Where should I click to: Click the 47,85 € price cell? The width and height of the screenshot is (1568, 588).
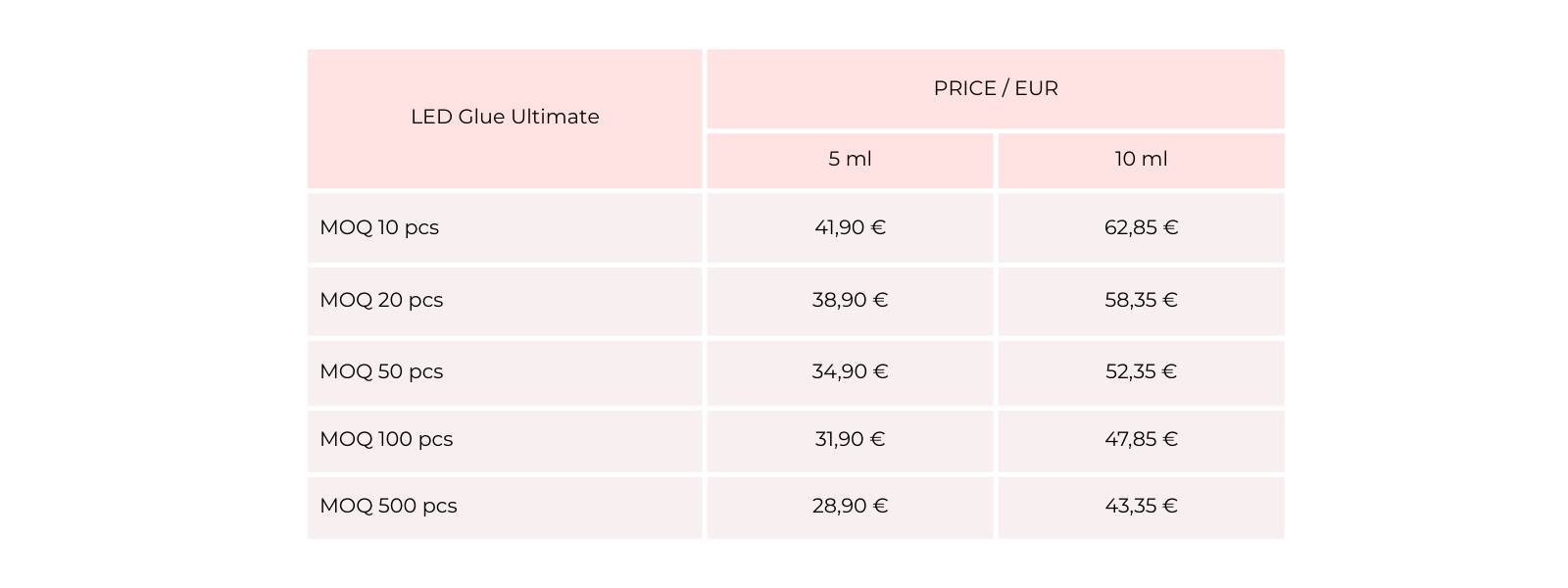1141,439
